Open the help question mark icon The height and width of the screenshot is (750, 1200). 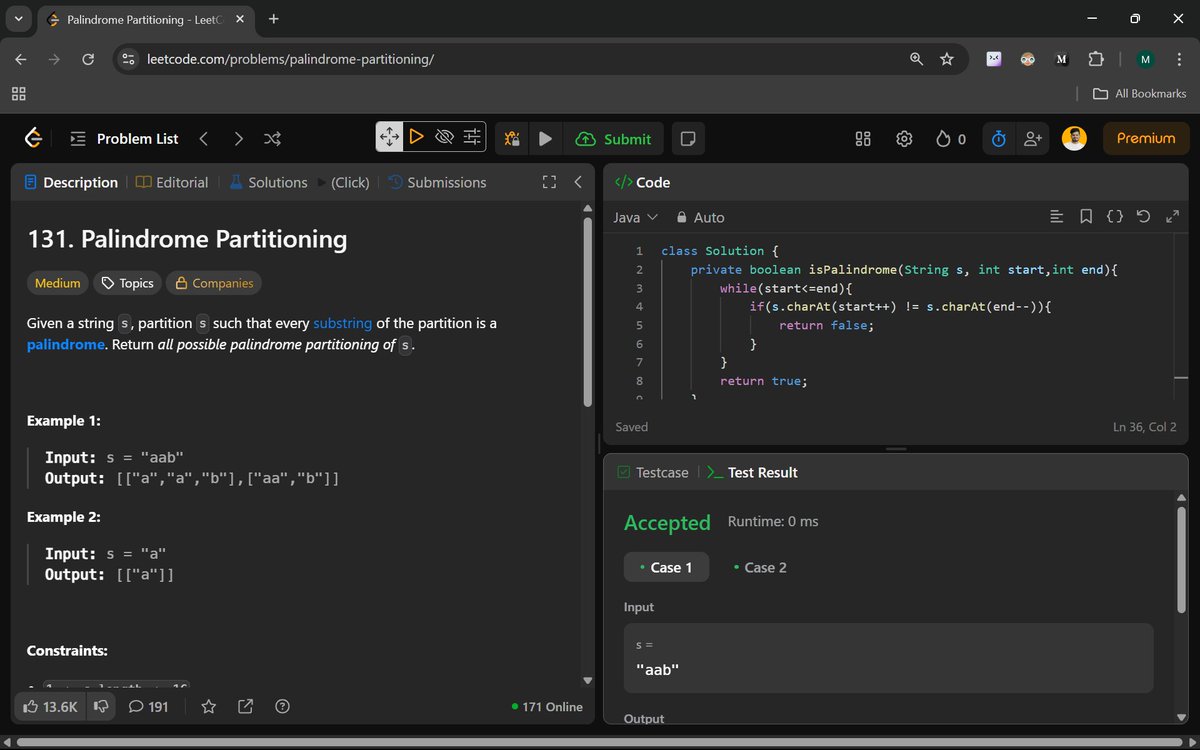(x=282, y=707)
